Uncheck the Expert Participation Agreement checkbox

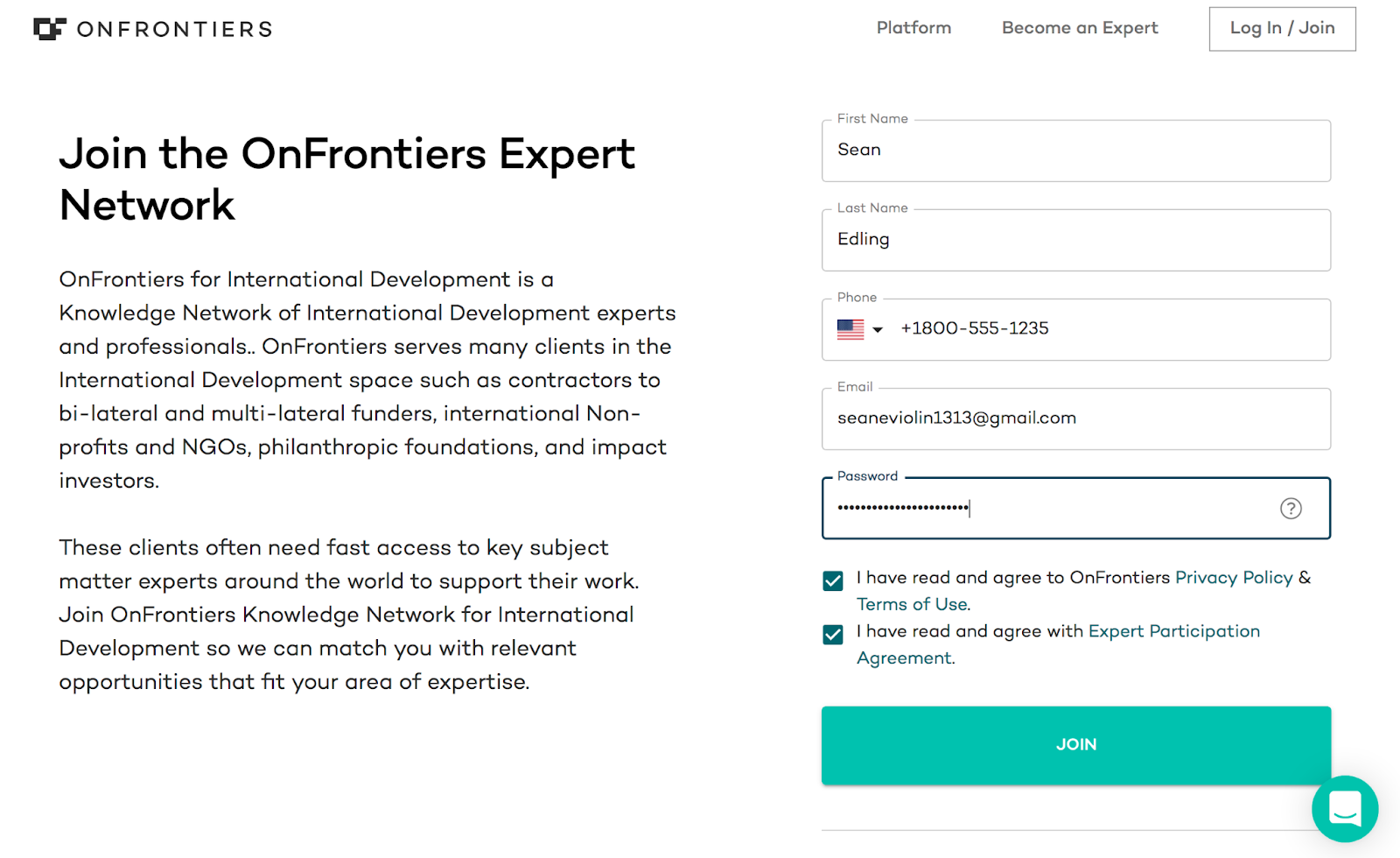[833, 635]
